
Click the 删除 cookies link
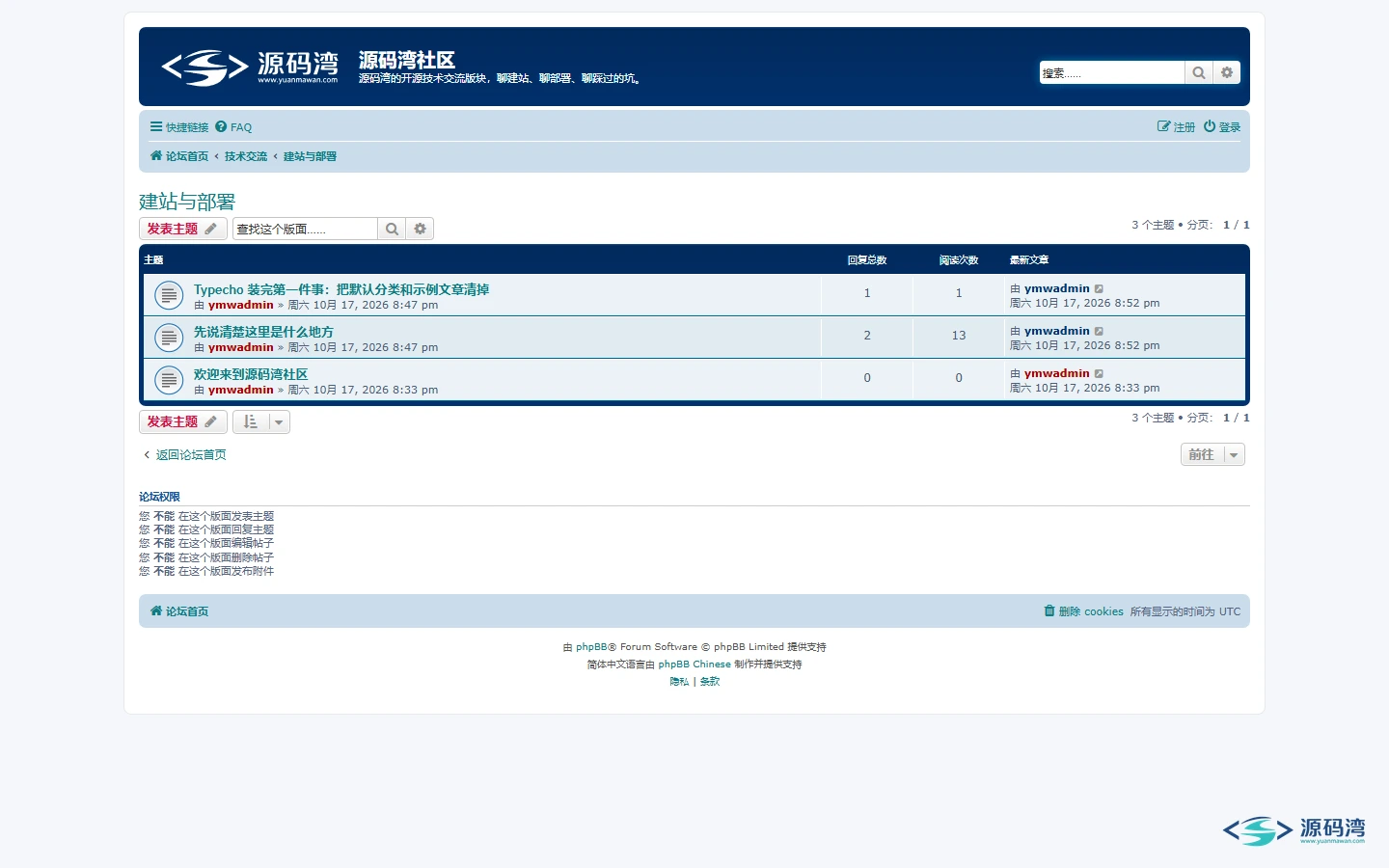click(x=1083, y=611)
